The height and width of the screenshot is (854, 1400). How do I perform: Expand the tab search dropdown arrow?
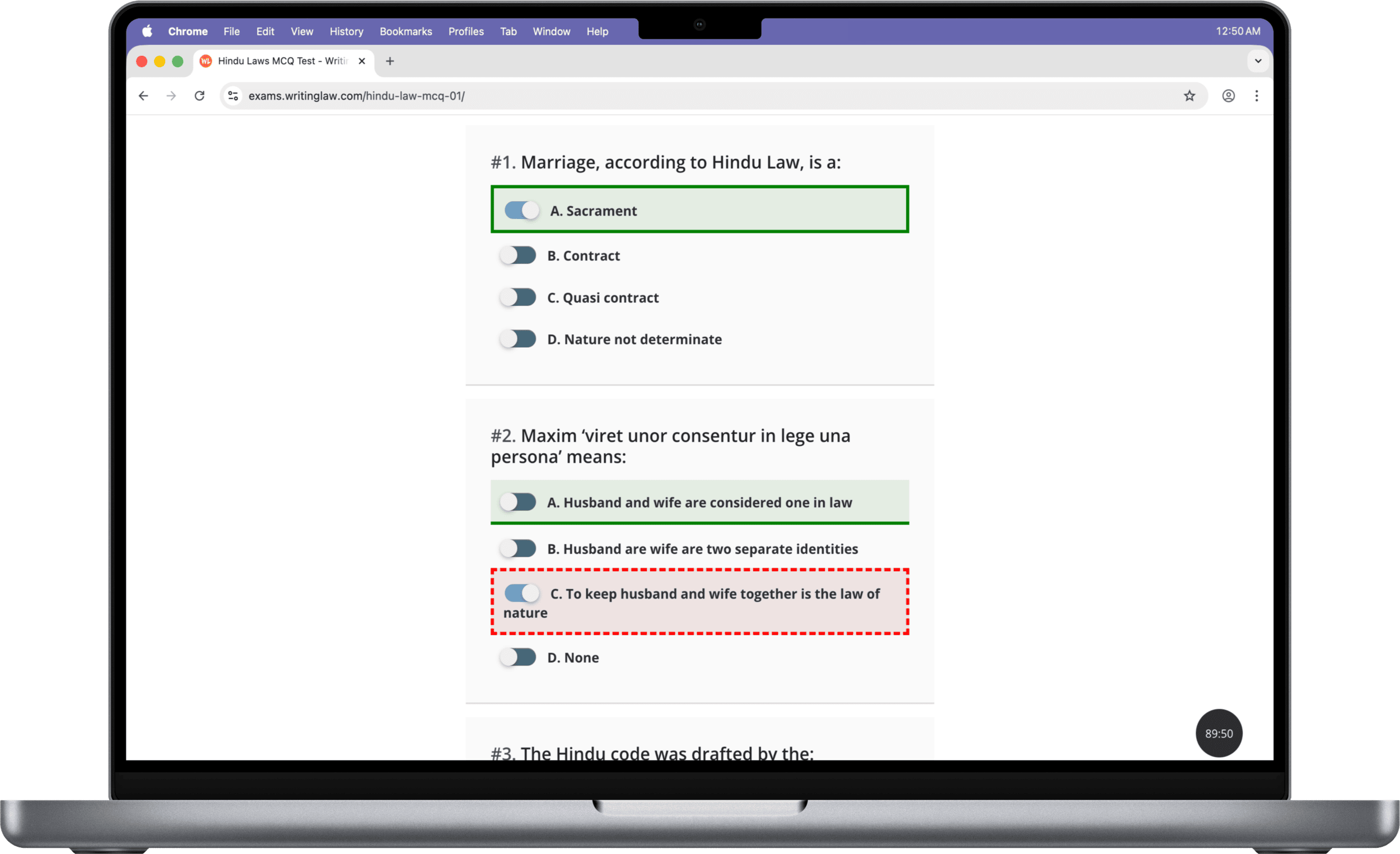point(1258,62)
